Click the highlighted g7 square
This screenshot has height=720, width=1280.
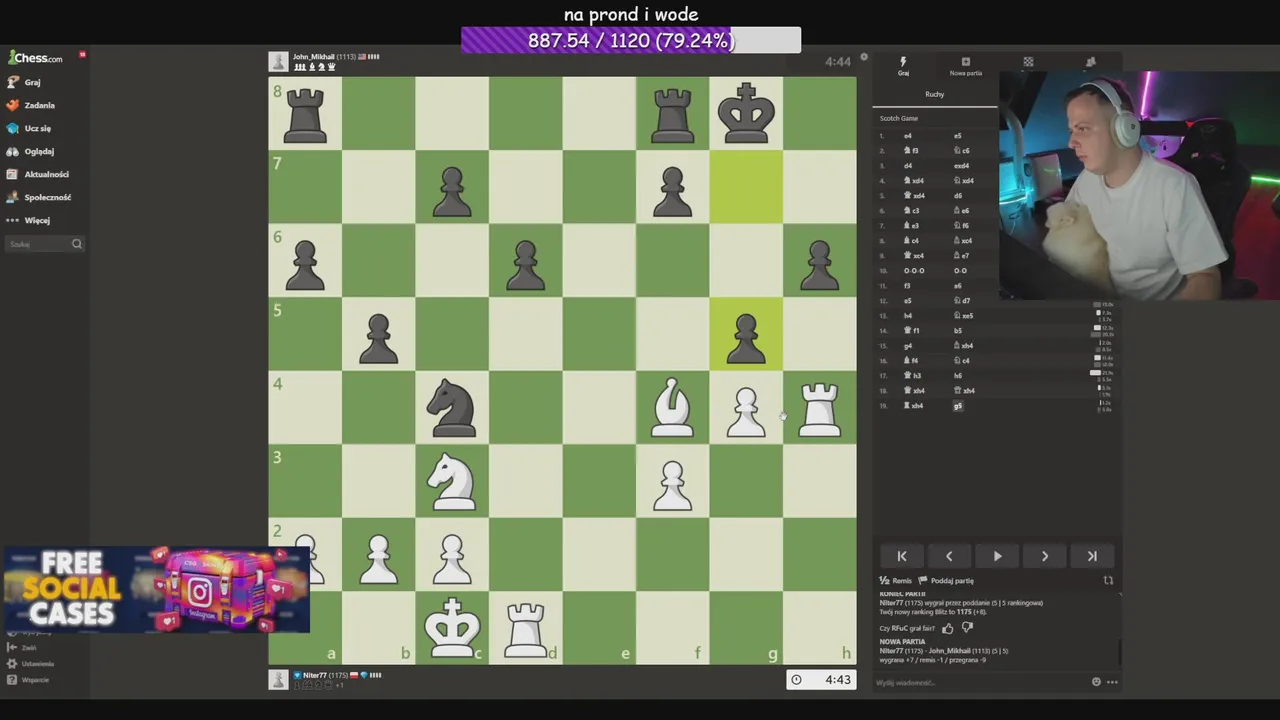(x=746, y=187)
